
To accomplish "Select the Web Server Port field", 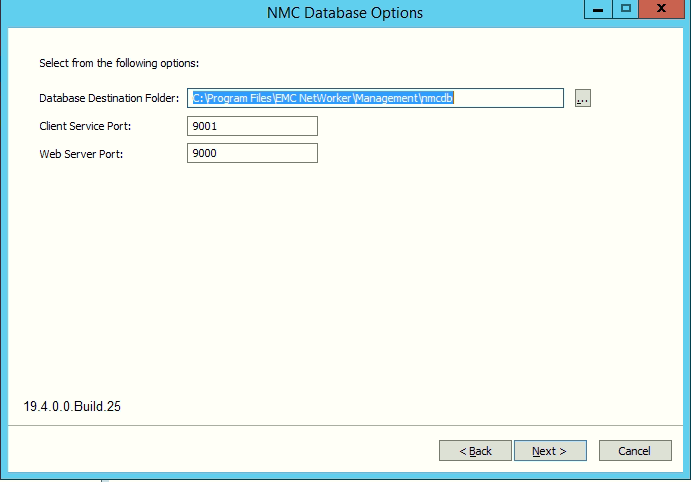I will [x=252, y=153].
